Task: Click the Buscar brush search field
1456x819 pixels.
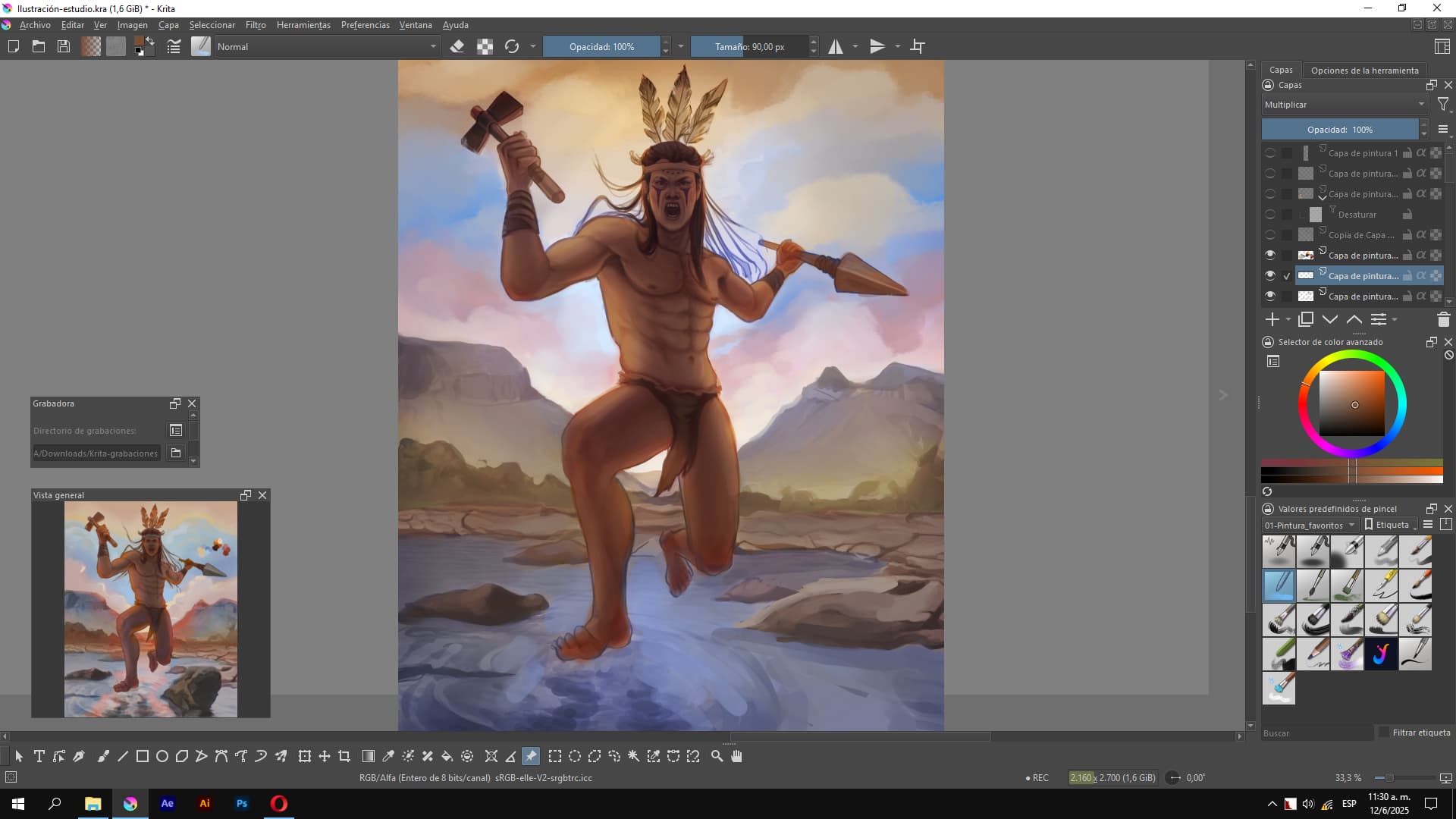Action: point(1316,733)
